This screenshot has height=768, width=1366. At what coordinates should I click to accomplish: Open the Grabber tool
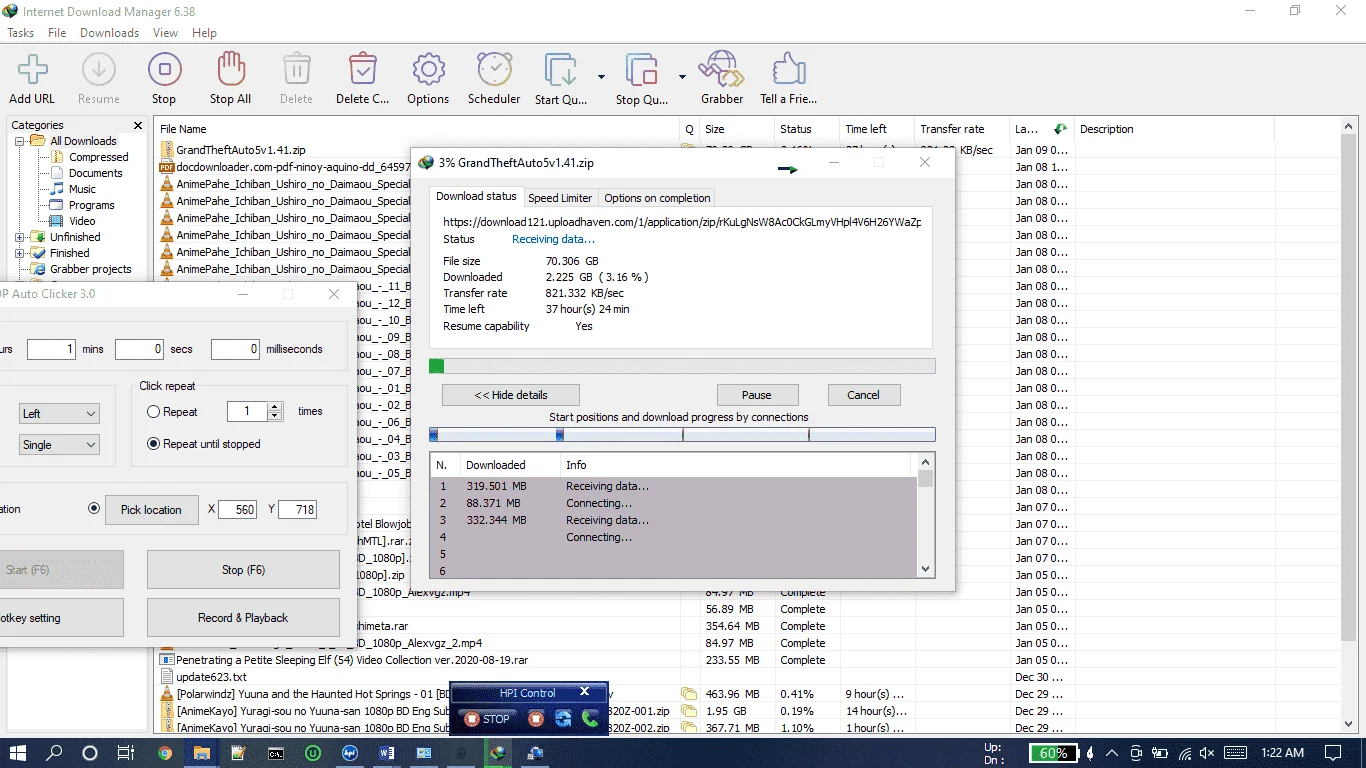tap(722, 70)
